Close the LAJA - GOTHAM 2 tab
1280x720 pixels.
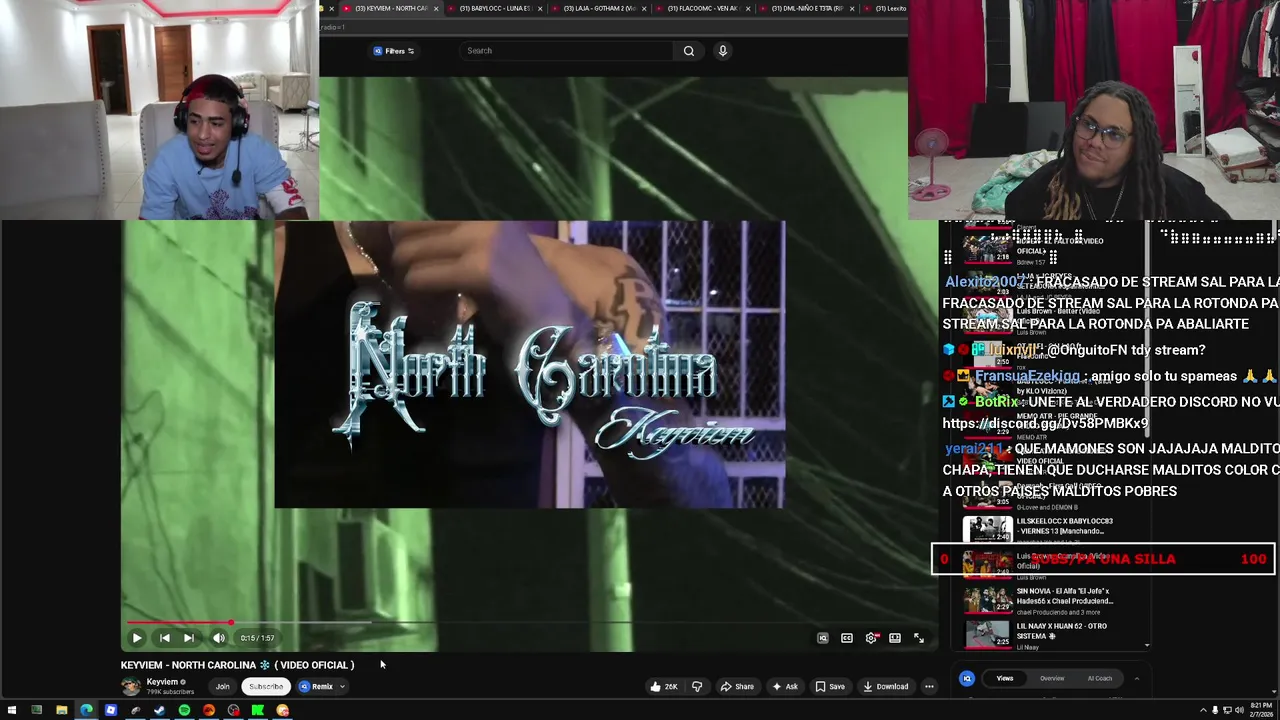point(644,8)
